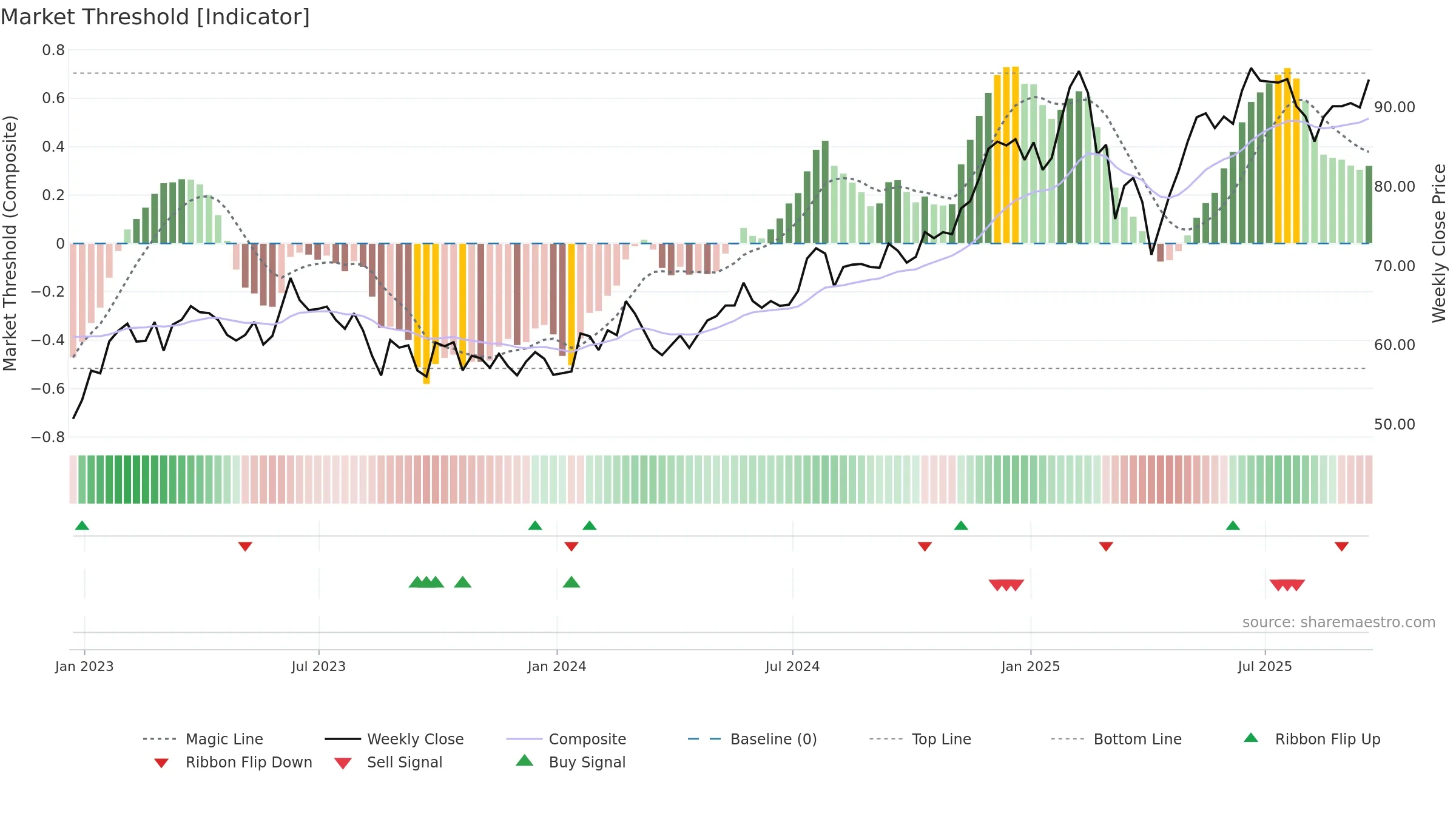Image resolution: width=1456 pixels, height=819 pixels.
Task: Click the red Sell Signal legend triangle
Action: coord(343,763)
